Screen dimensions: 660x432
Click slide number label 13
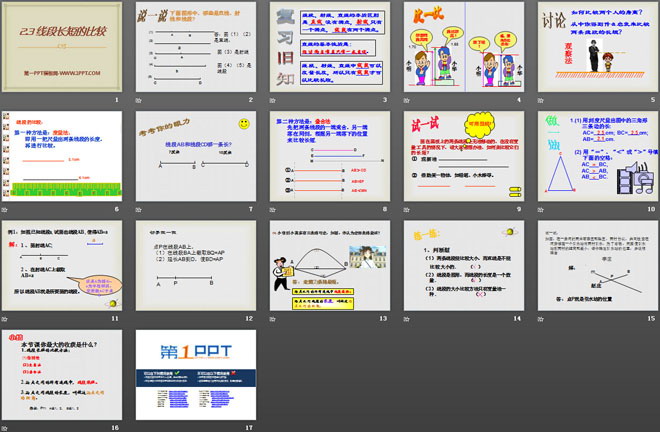[383, 318]
